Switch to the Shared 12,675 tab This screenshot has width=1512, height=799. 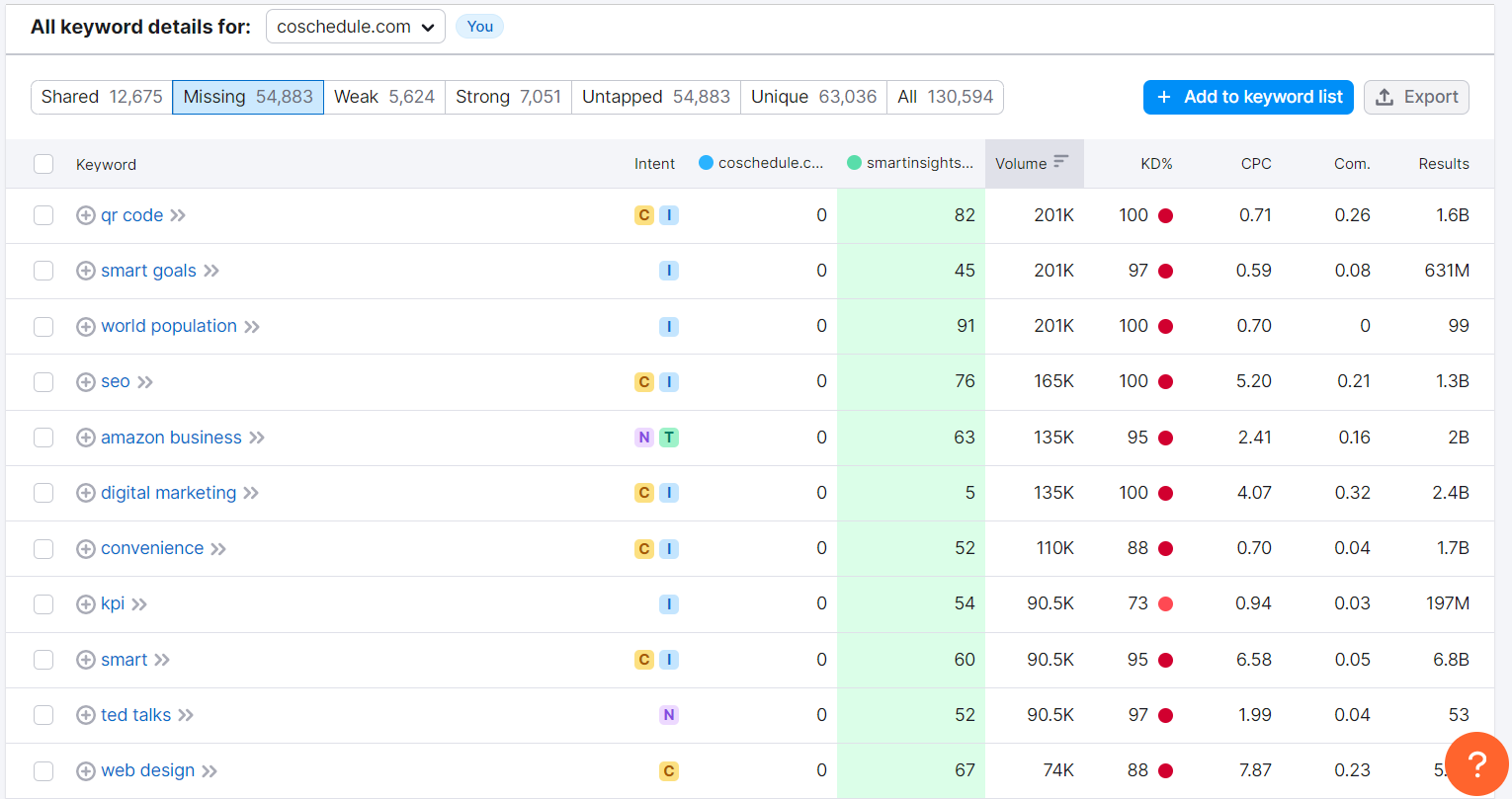102,97
